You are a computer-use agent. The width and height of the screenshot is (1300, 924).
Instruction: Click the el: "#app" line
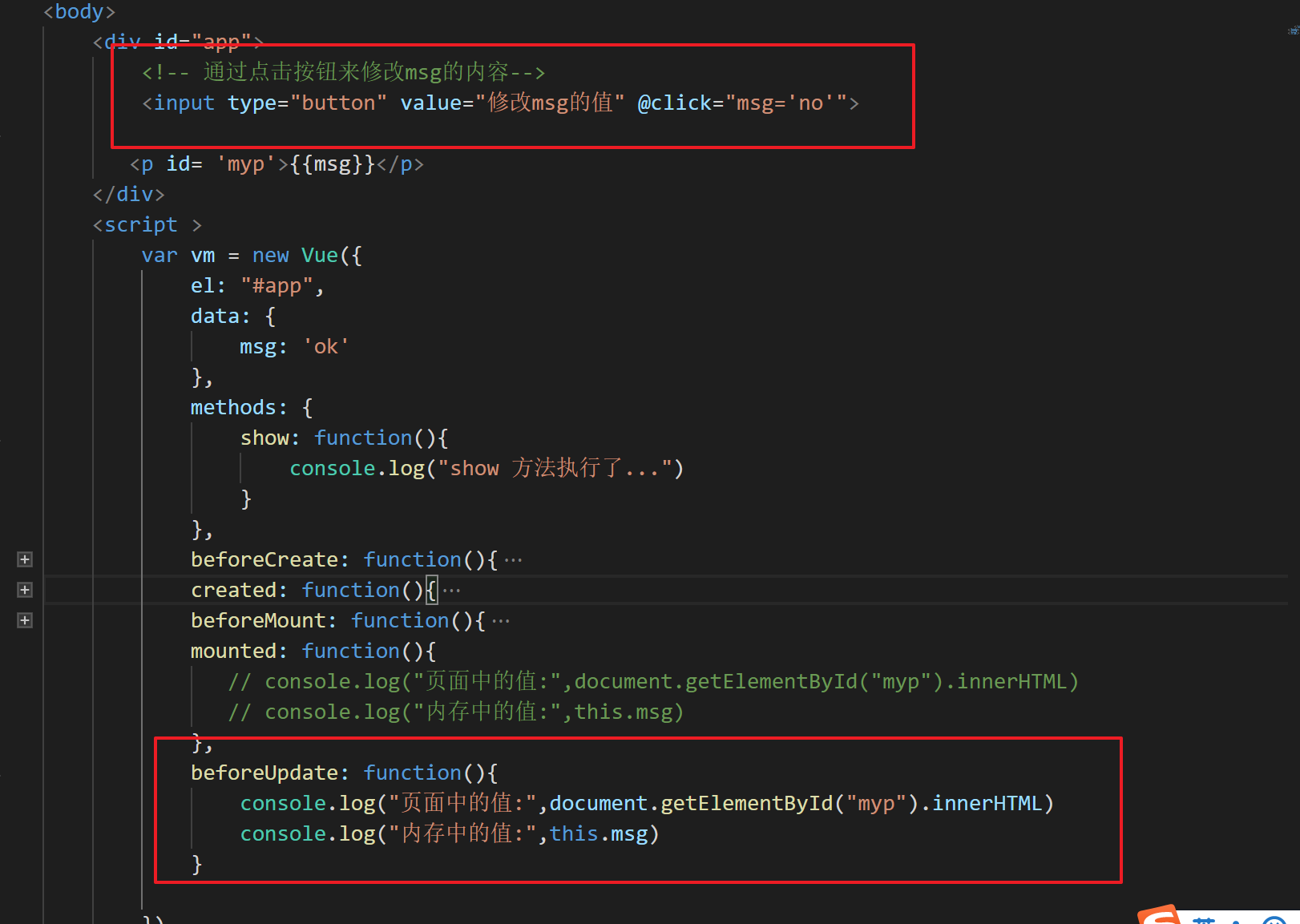(257, 285)
